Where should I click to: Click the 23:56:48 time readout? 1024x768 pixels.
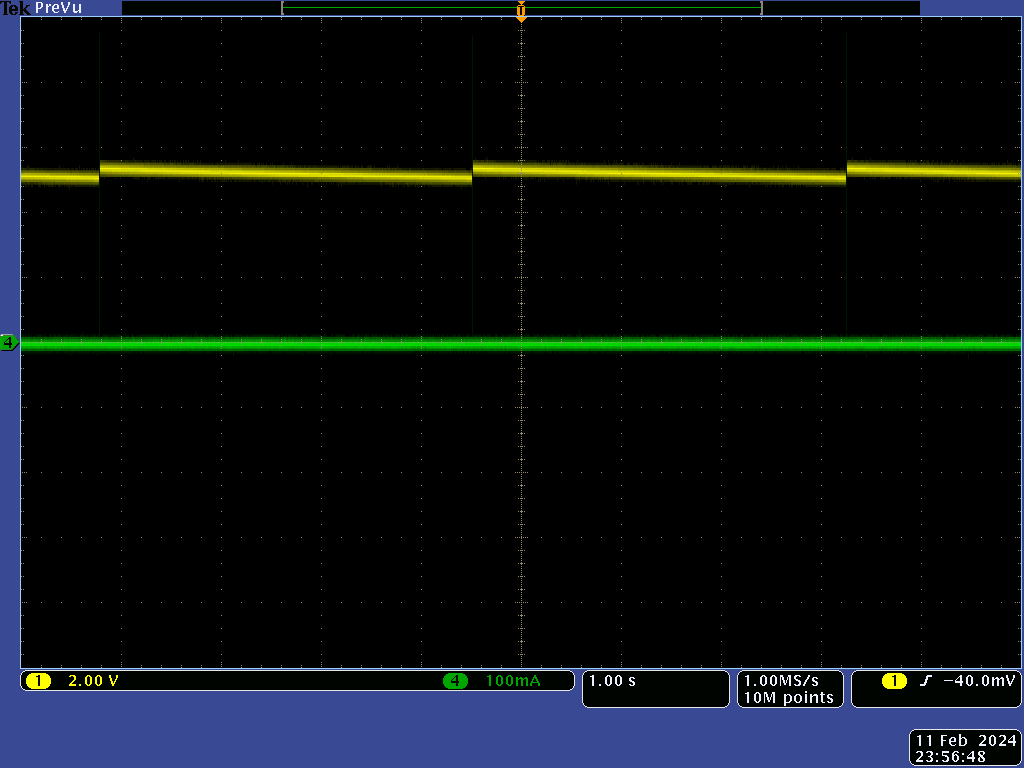pyautogui.click(x=950, y=757)
